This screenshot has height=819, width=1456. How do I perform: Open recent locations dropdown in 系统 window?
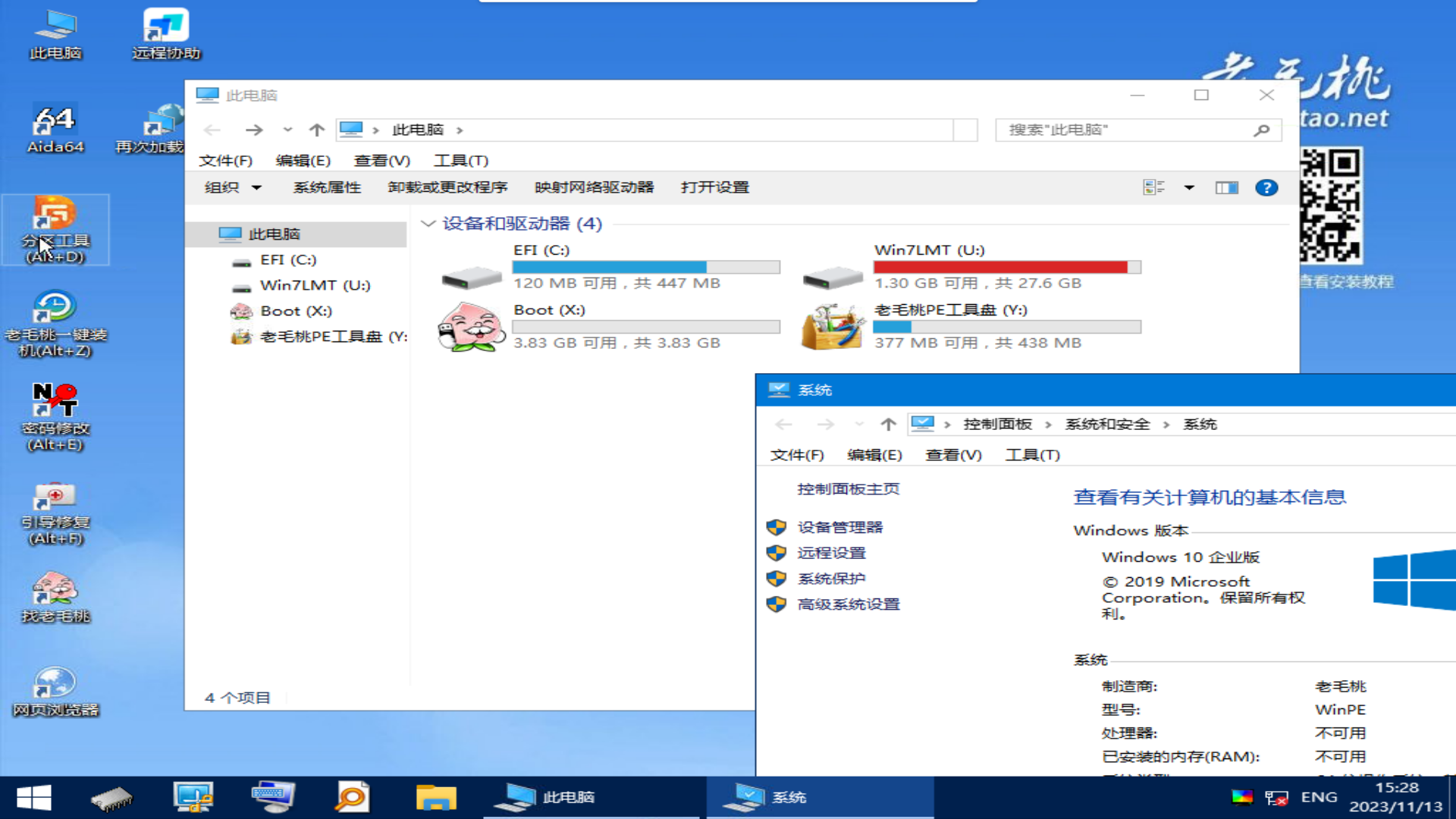pyautogui.click(x=858, y=424)
